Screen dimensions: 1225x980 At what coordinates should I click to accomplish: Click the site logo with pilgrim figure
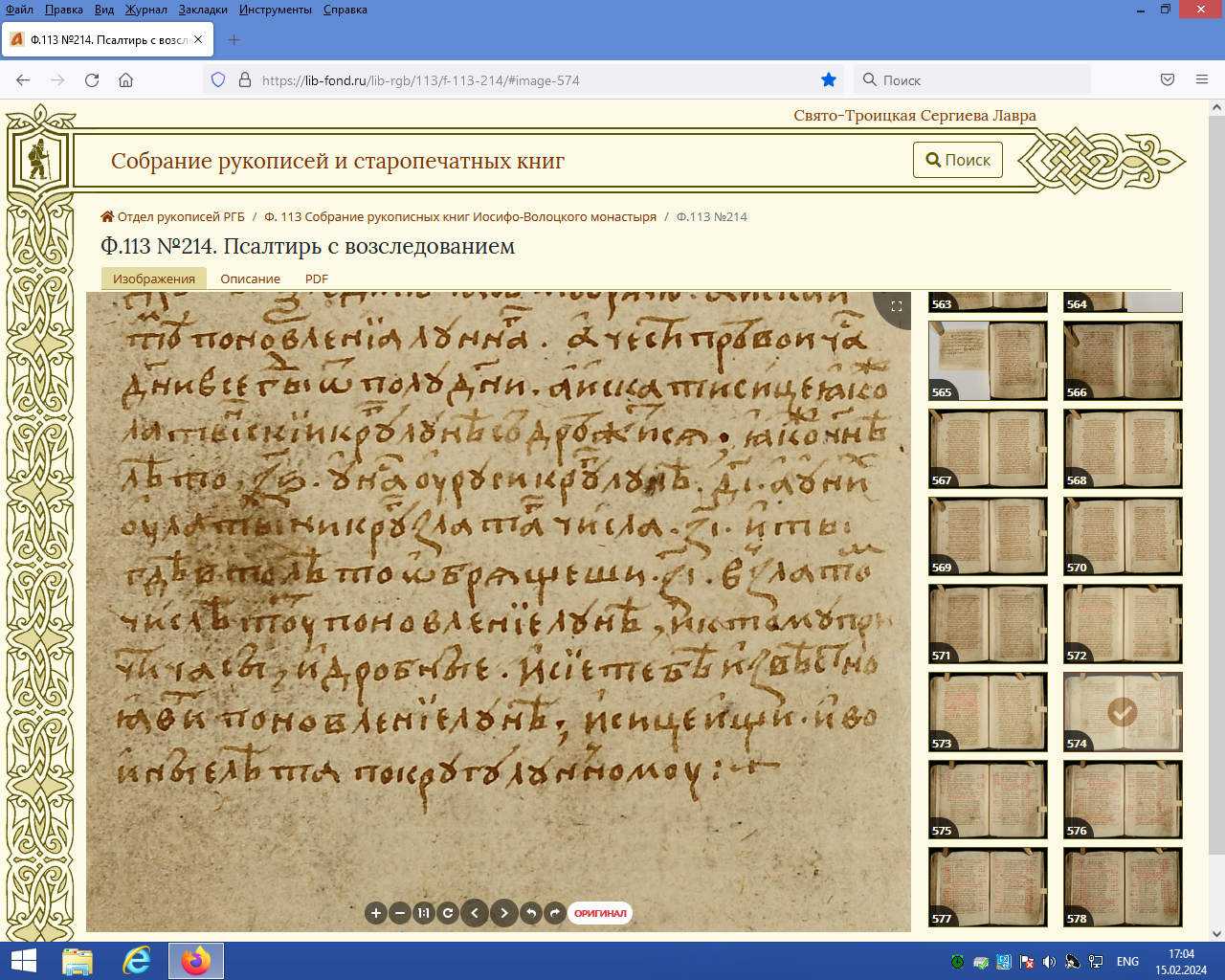tap(39, 160)
